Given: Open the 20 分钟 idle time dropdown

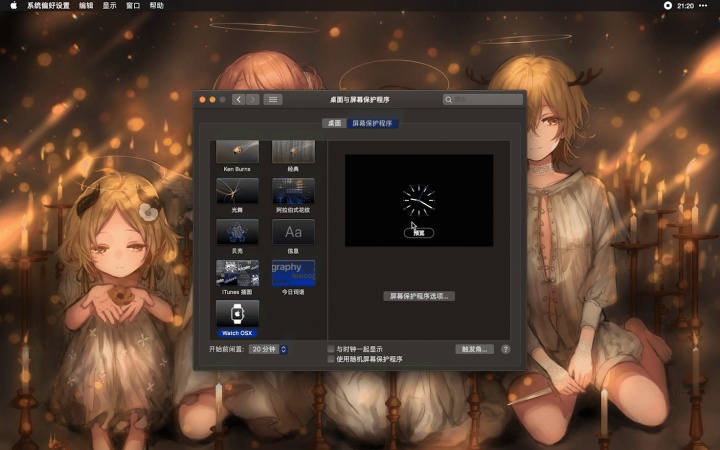Looking at the screenshot, I should 269,349.
